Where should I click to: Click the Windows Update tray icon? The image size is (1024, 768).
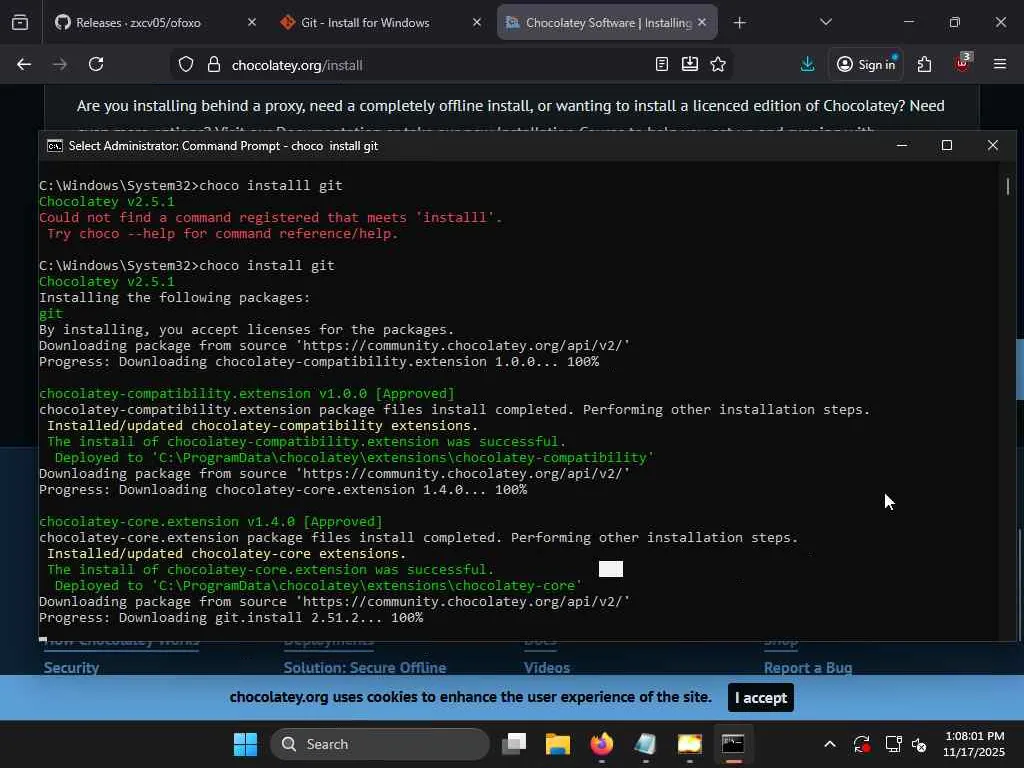click(861, 744)
